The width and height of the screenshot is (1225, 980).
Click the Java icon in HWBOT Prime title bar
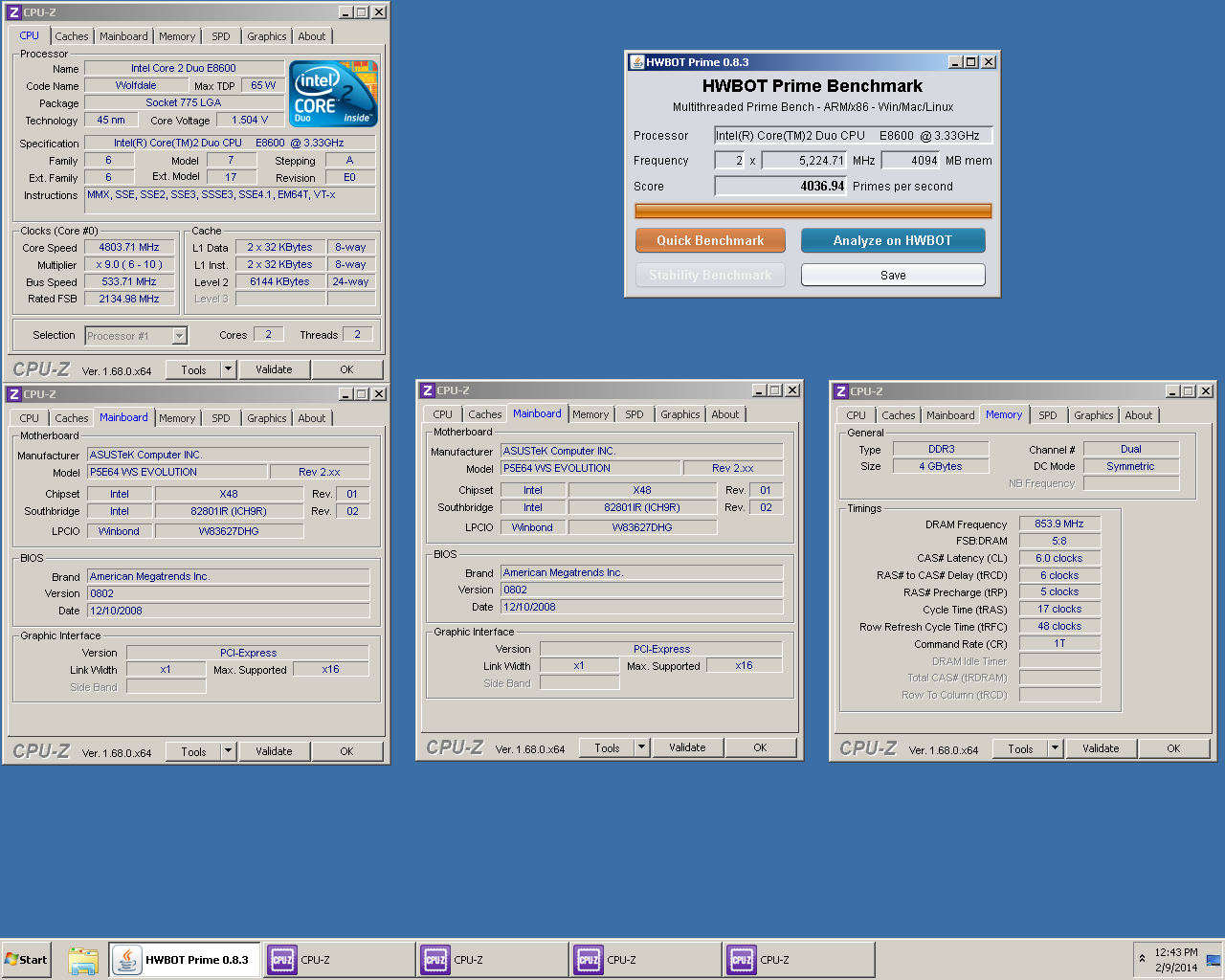click(x=636, y=62)
